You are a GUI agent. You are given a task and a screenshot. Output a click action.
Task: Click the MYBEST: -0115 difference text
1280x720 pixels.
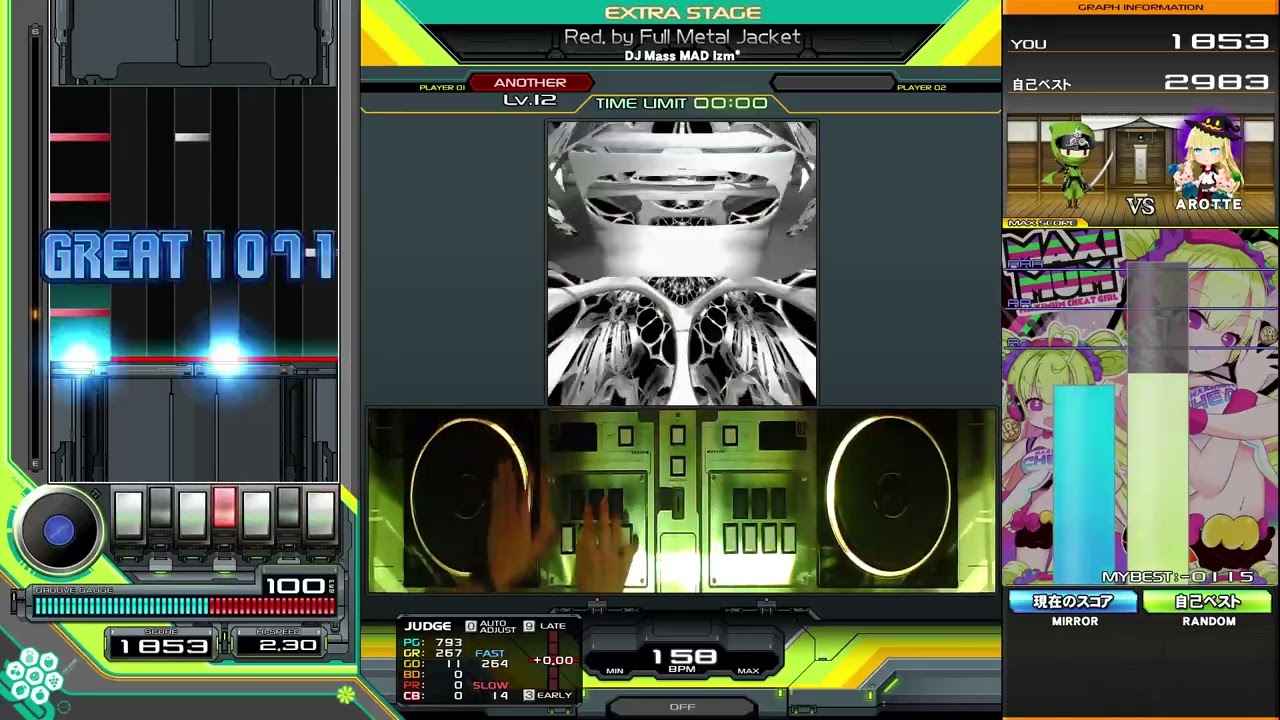(x=1178, y=577)
